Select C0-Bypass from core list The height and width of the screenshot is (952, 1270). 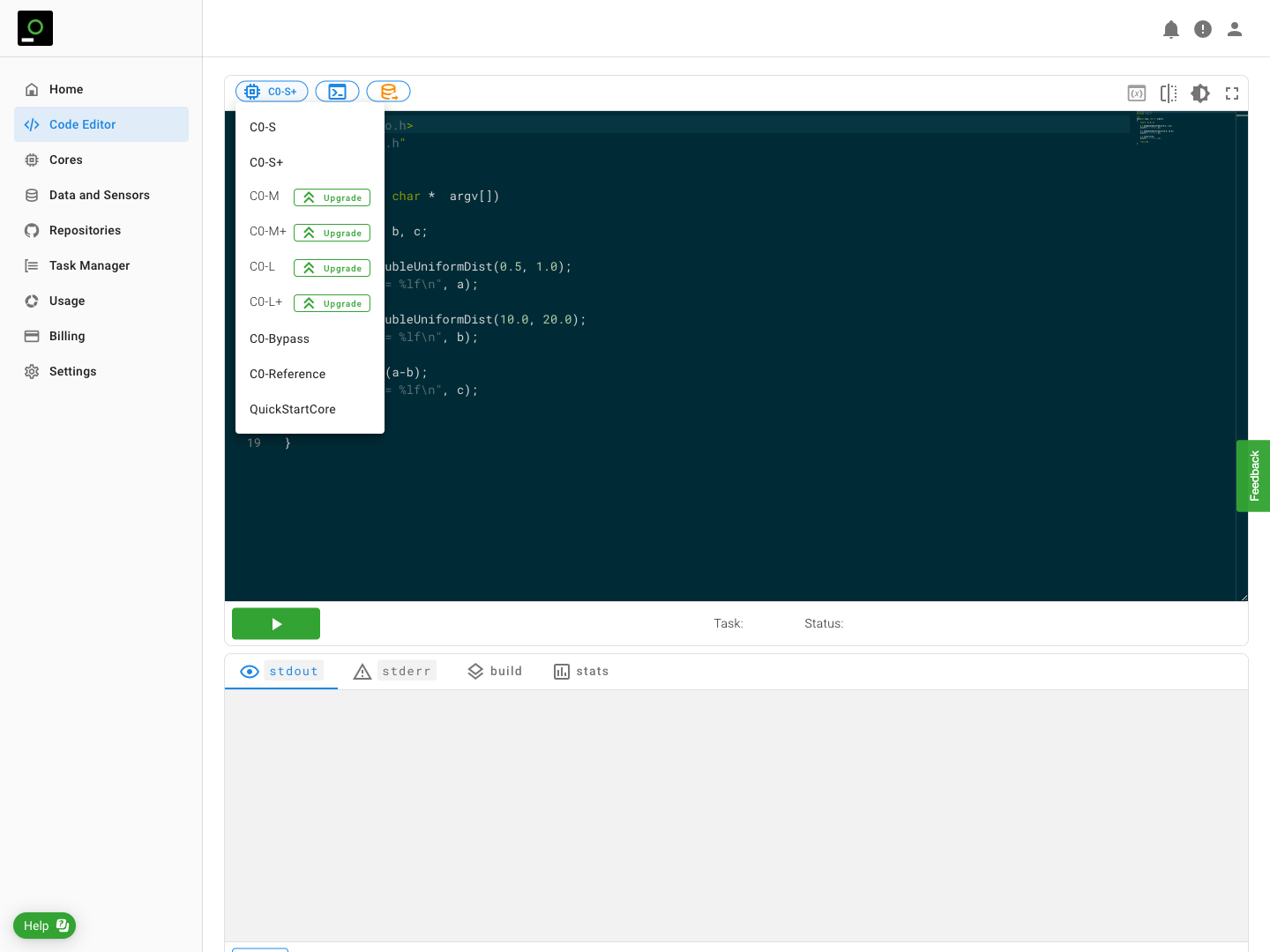[280, 338]
